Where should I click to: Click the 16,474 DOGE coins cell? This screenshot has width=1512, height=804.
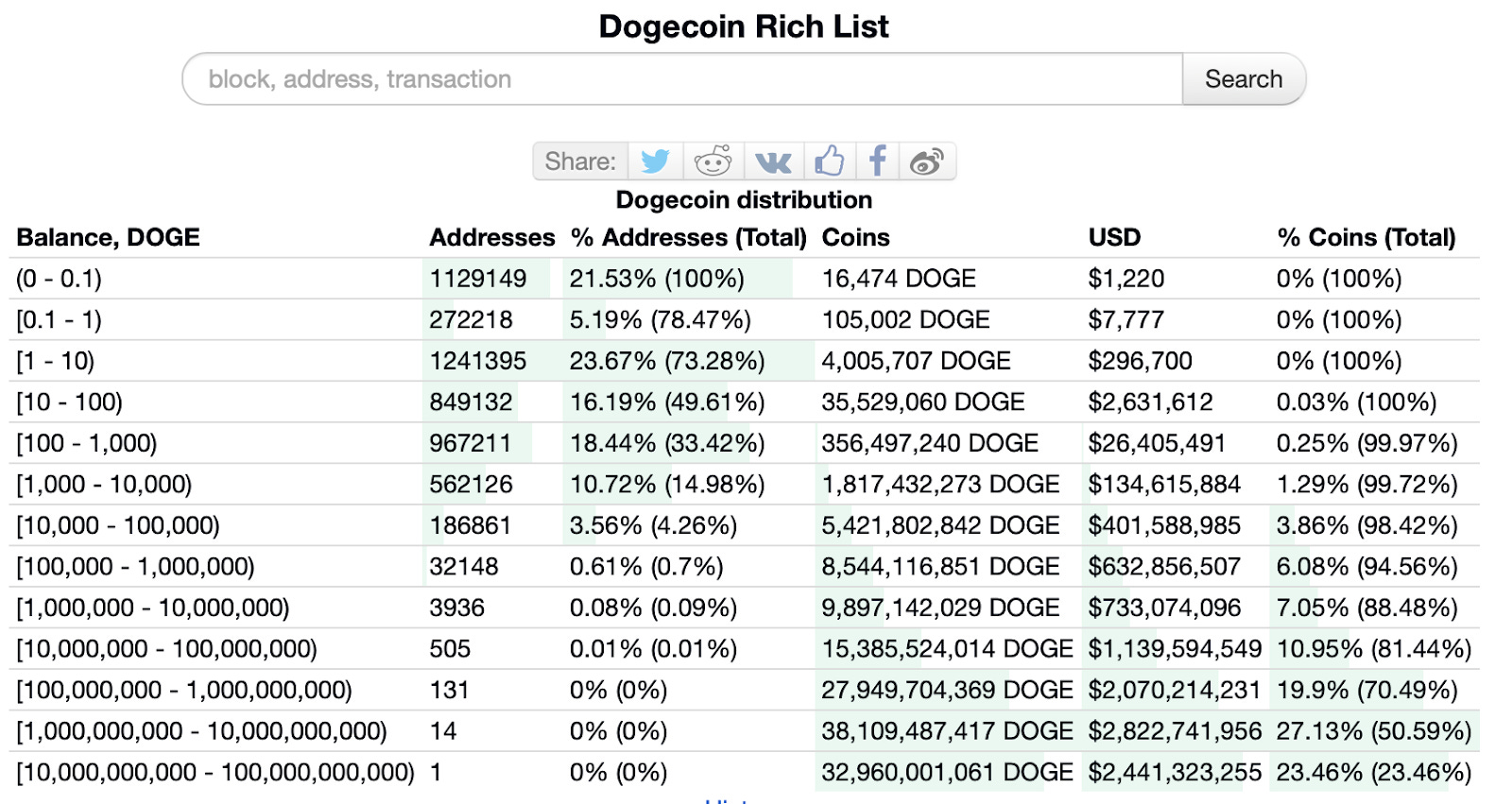(899, 279)
